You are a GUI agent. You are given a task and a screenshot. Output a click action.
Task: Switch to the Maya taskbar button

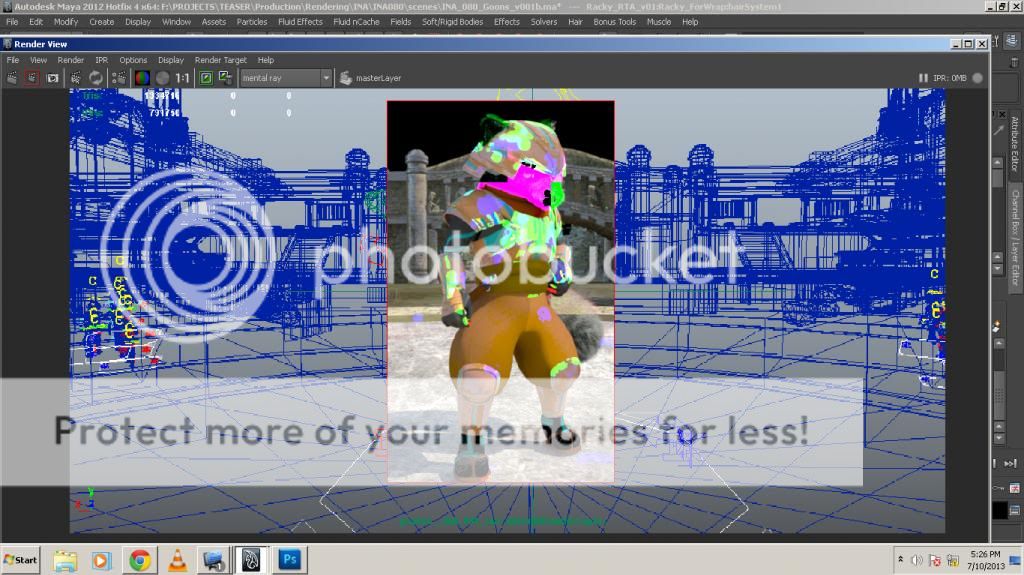point(251,560)
